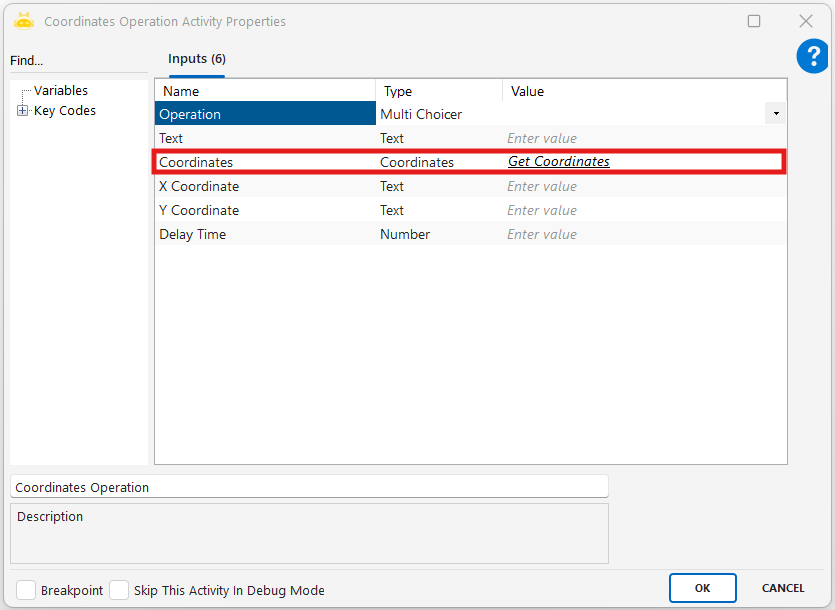Select the Variables tree item
Screen dimensions: 835x610
(60, 91)
